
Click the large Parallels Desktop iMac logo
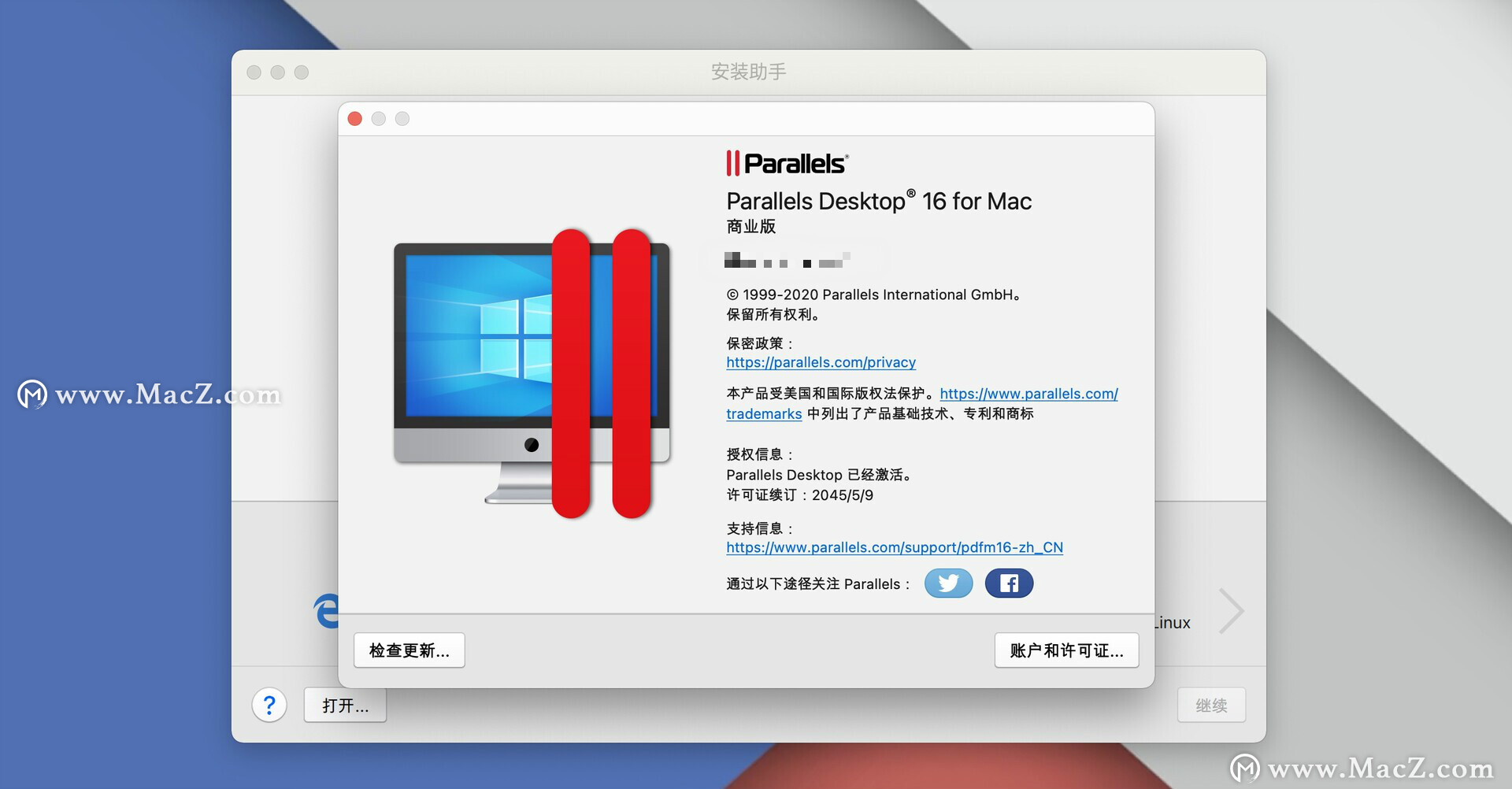point(532,374)
